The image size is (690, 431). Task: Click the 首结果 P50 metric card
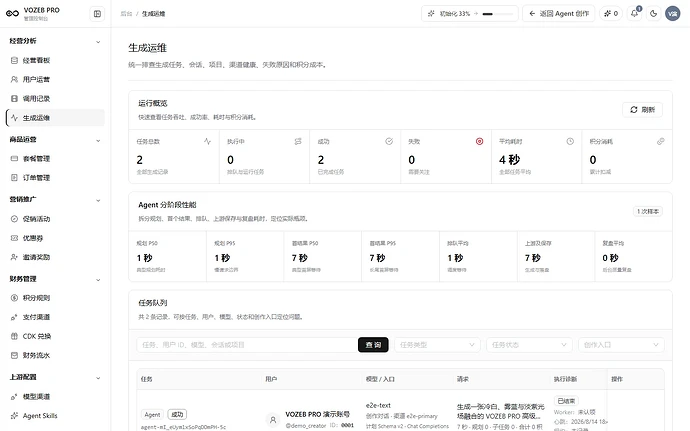click(323, 256)
